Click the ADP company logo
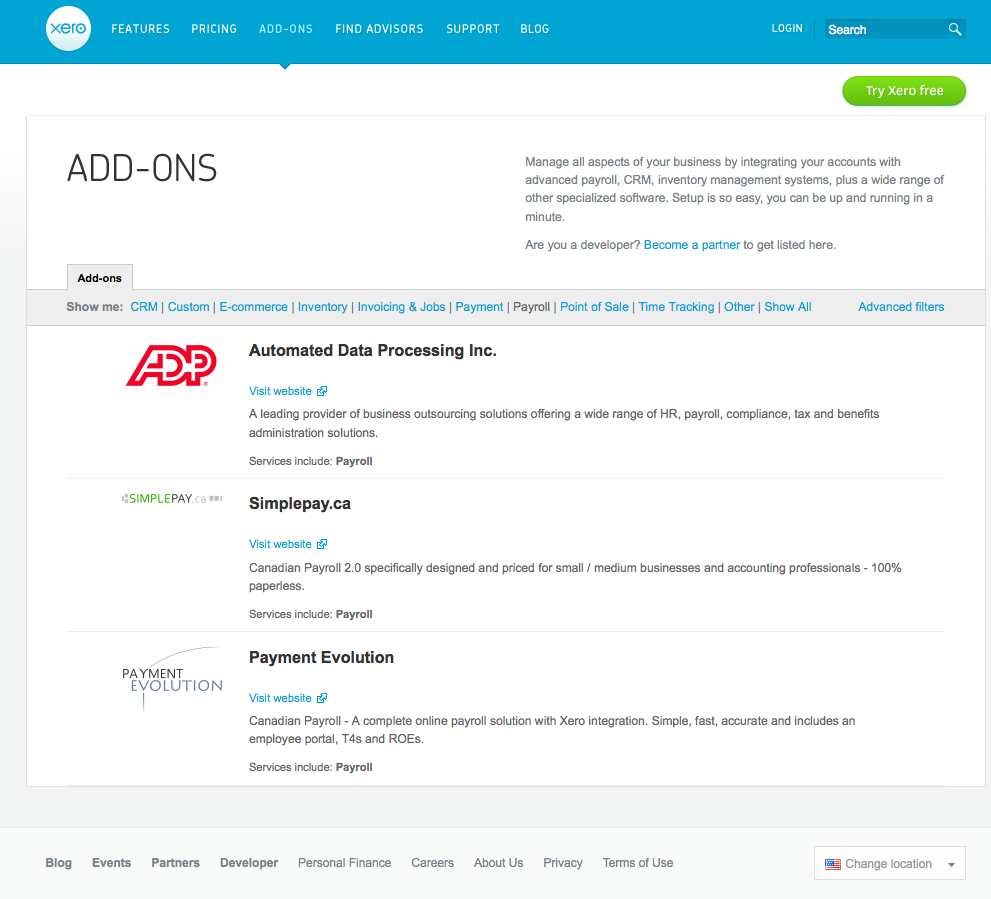Viewport: 991px width, 899px height. [171, 366]
